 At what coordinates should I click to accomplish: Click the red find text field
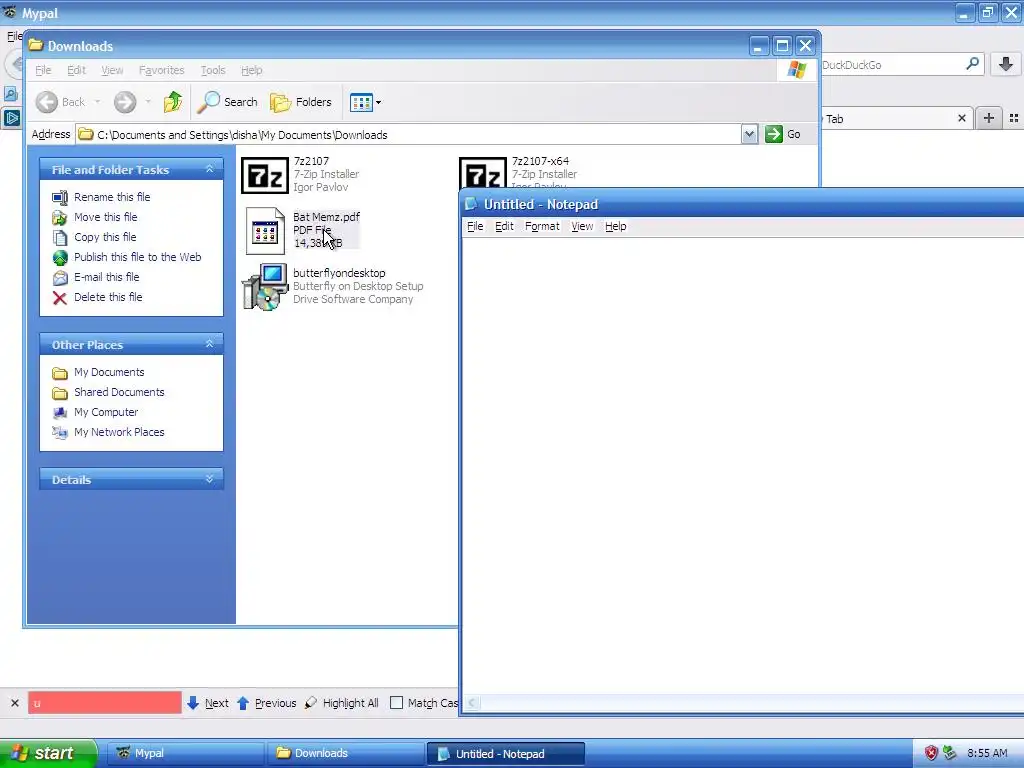coord(104,703)
